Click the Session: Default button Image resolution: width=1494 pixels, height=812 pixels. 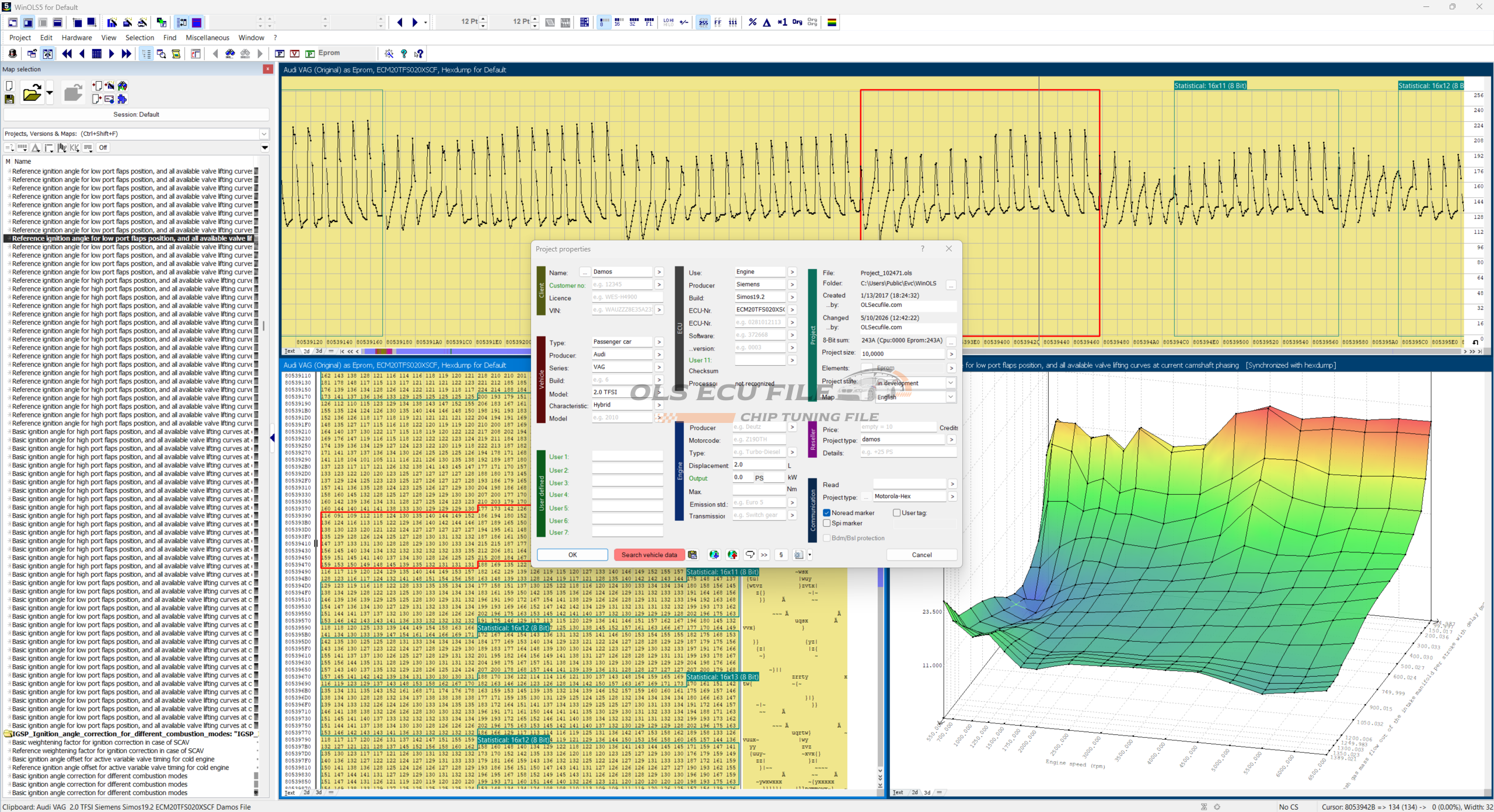(x=137, y=114)
